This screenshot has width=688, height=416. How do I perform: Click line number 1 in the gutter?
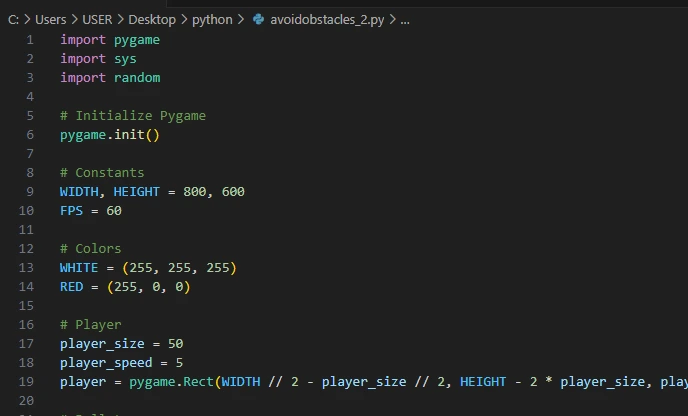pos(30,40)
